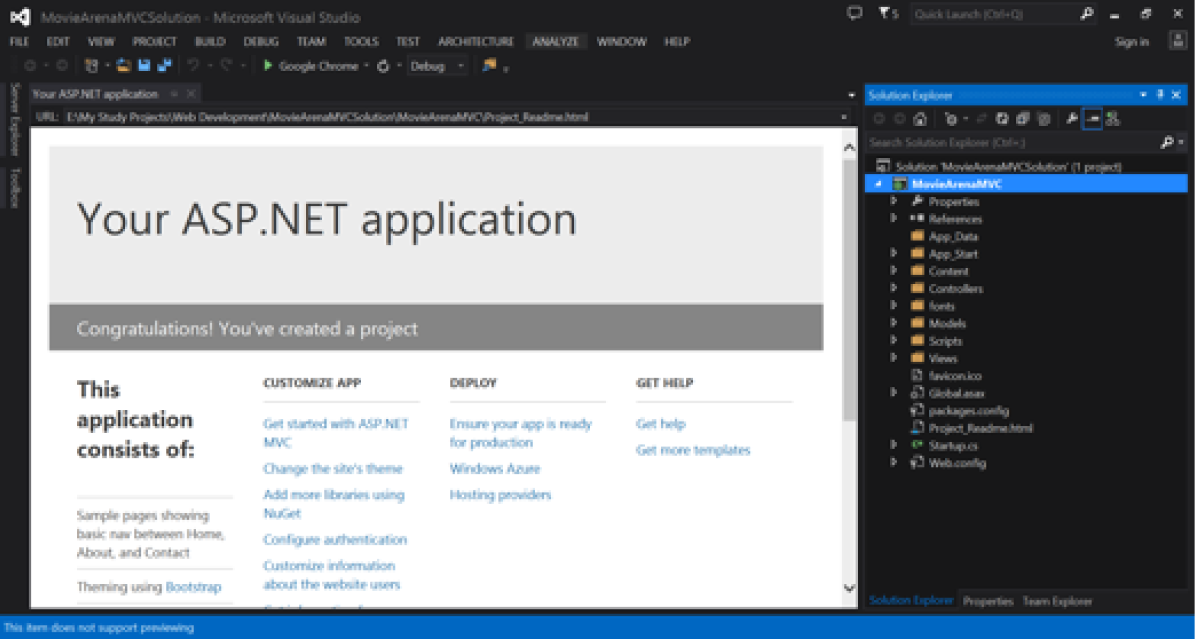Click the Solution Explorer Home icon

[x=920, y=119]
